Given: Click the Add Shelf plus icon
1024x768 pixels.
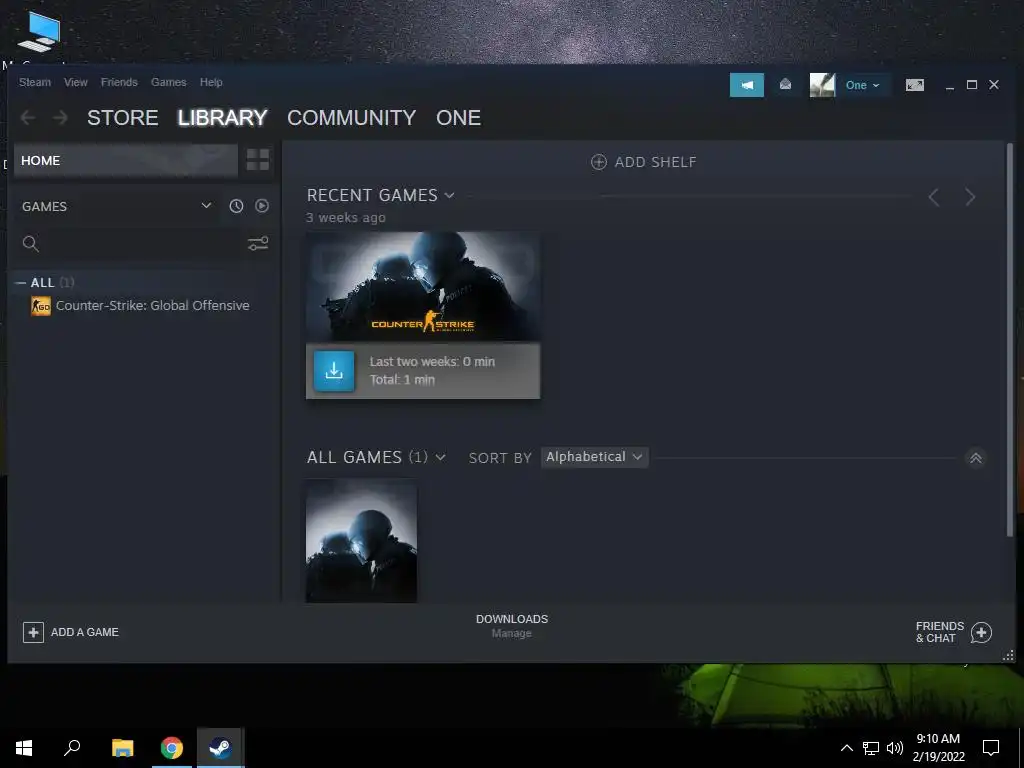Looking at the screenshot, I should (598, 162).
